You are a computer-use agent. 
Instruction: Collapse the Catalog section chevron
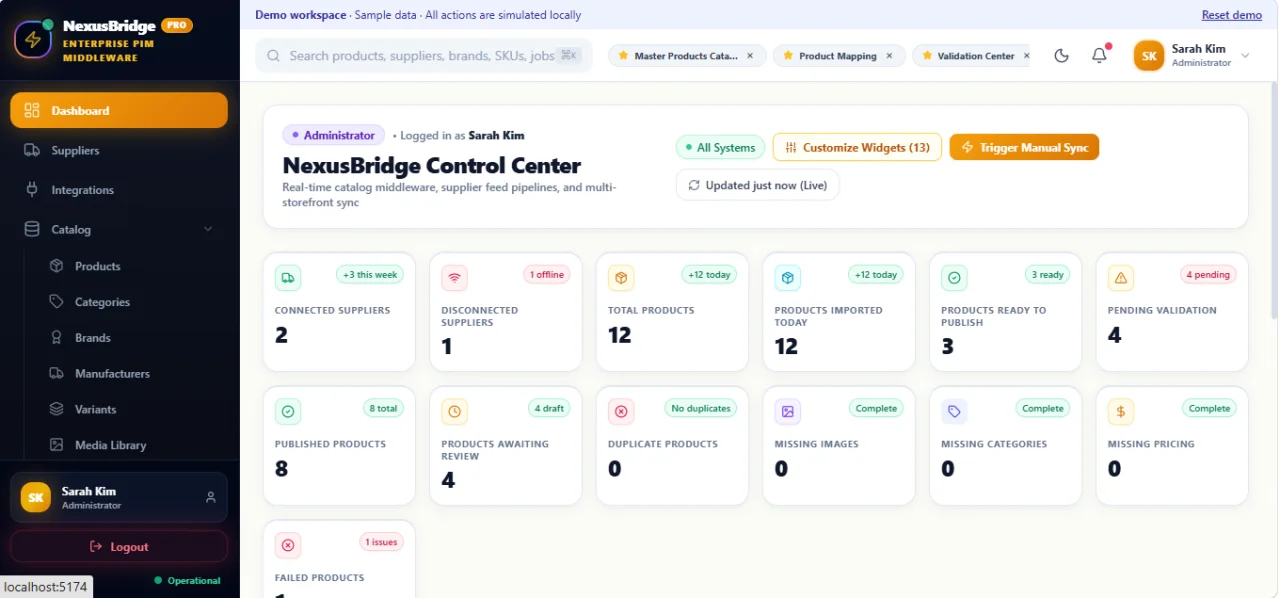tap(208, 229)
